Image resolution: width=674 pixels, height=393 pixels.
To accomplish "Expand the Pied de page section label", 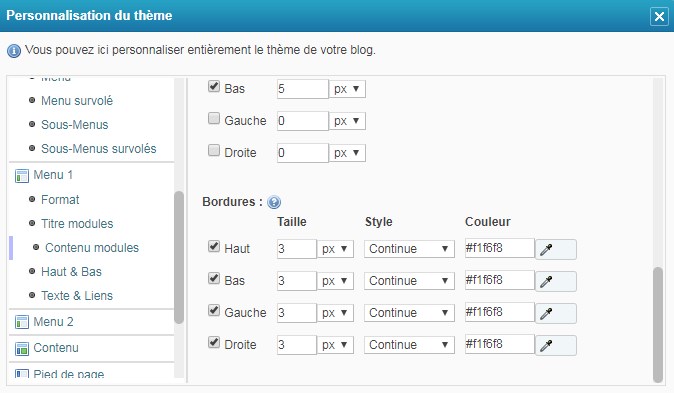I will (69, 374).
